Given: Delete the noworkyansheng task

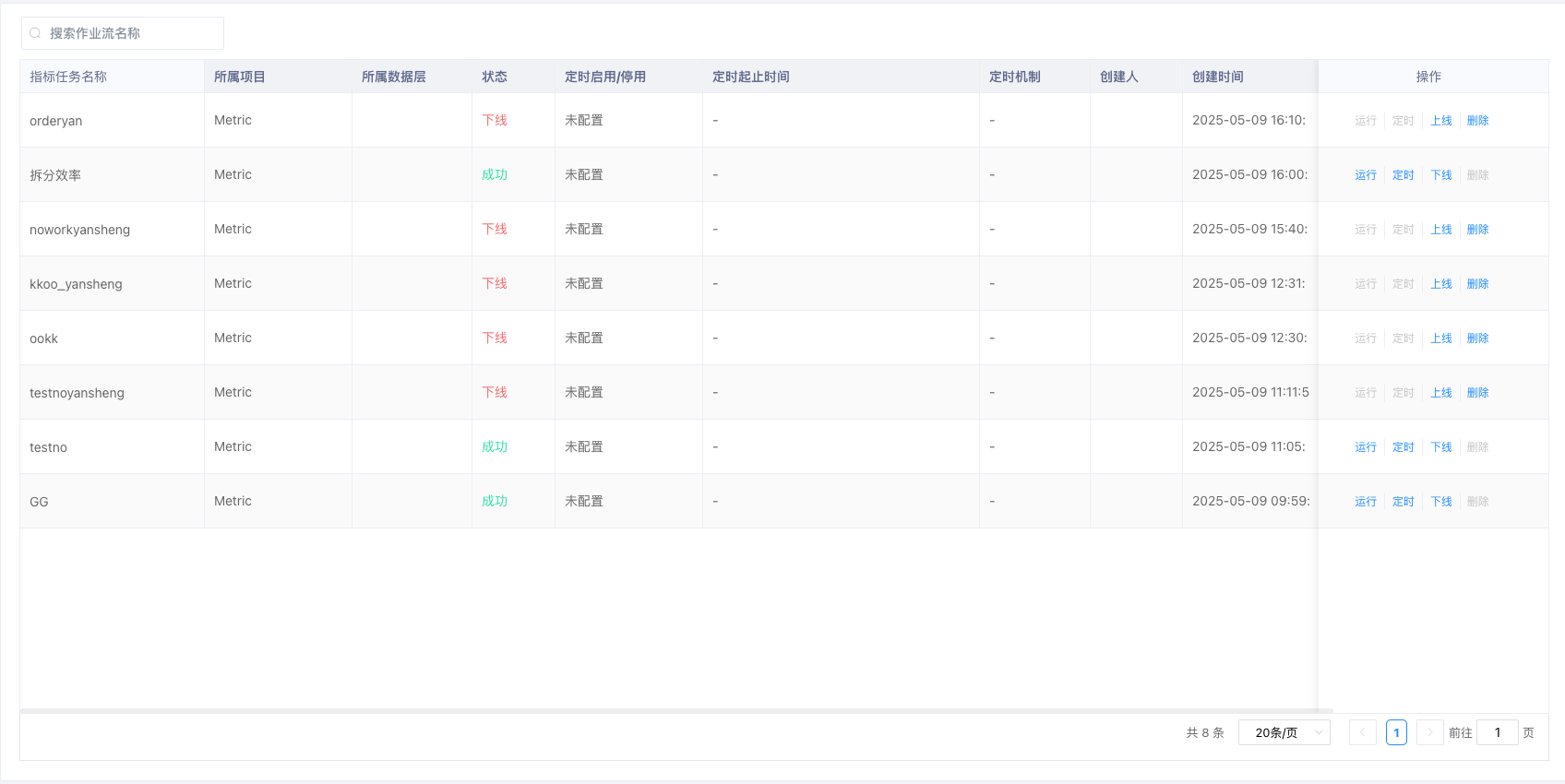Looking at the screenshot, I should click(1478, 230).
